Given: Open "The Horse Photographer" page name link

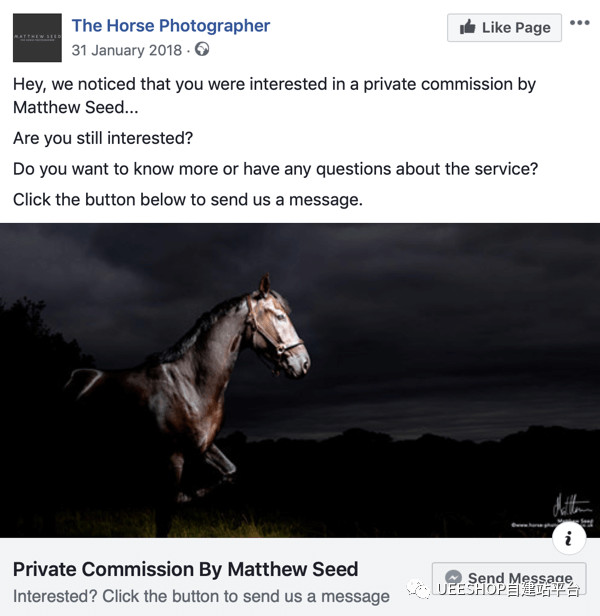Looking at the screenshot, I should click(171, 25).
